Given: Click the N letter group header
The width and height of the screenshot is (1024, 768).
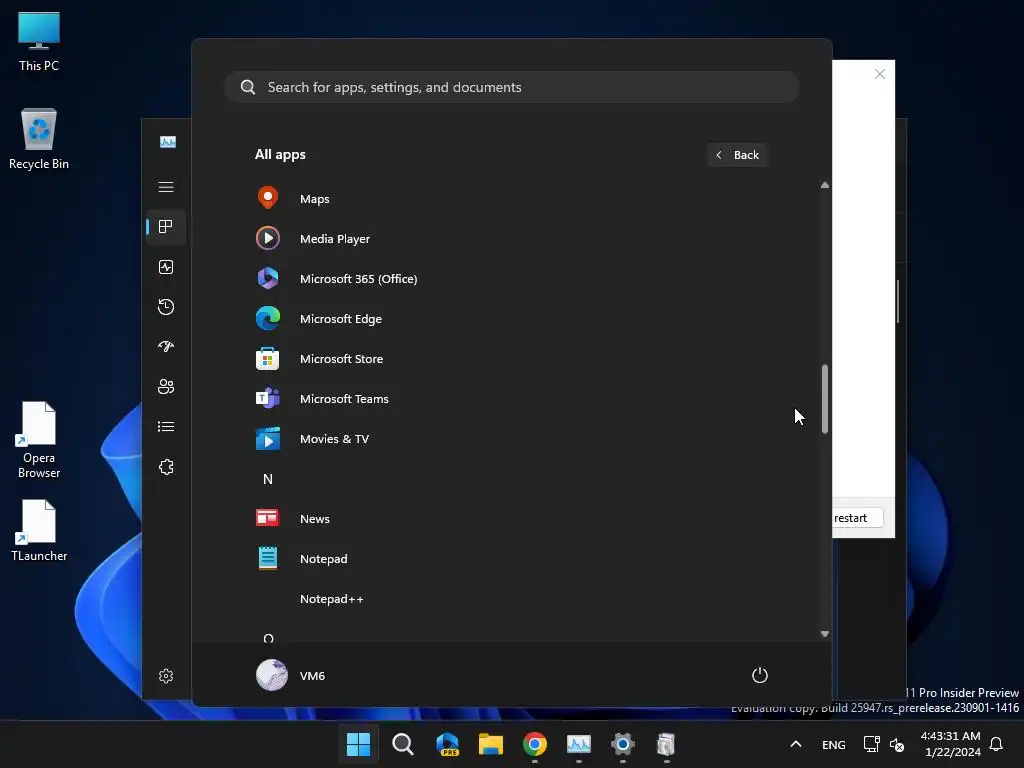Looking at the screenshot, I should pos(268,479).
